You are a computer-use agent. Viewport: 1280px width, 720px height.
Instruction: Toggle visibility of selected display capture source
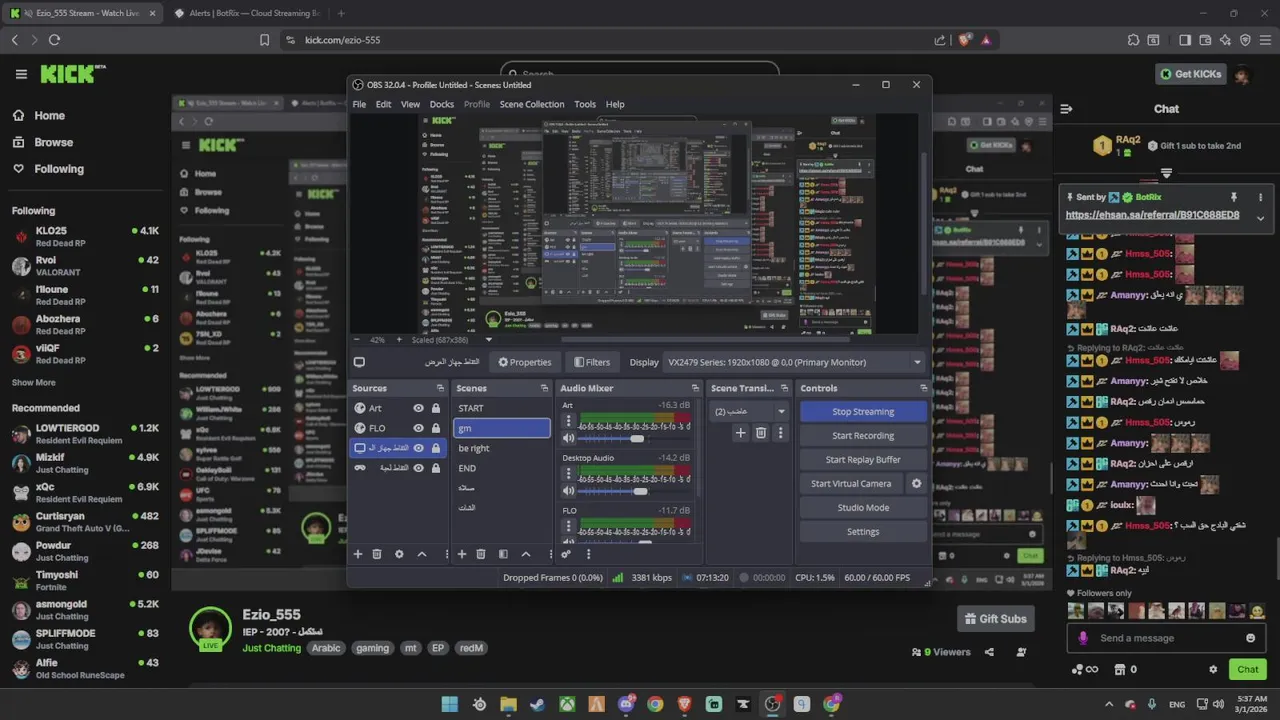click(419, 448)
